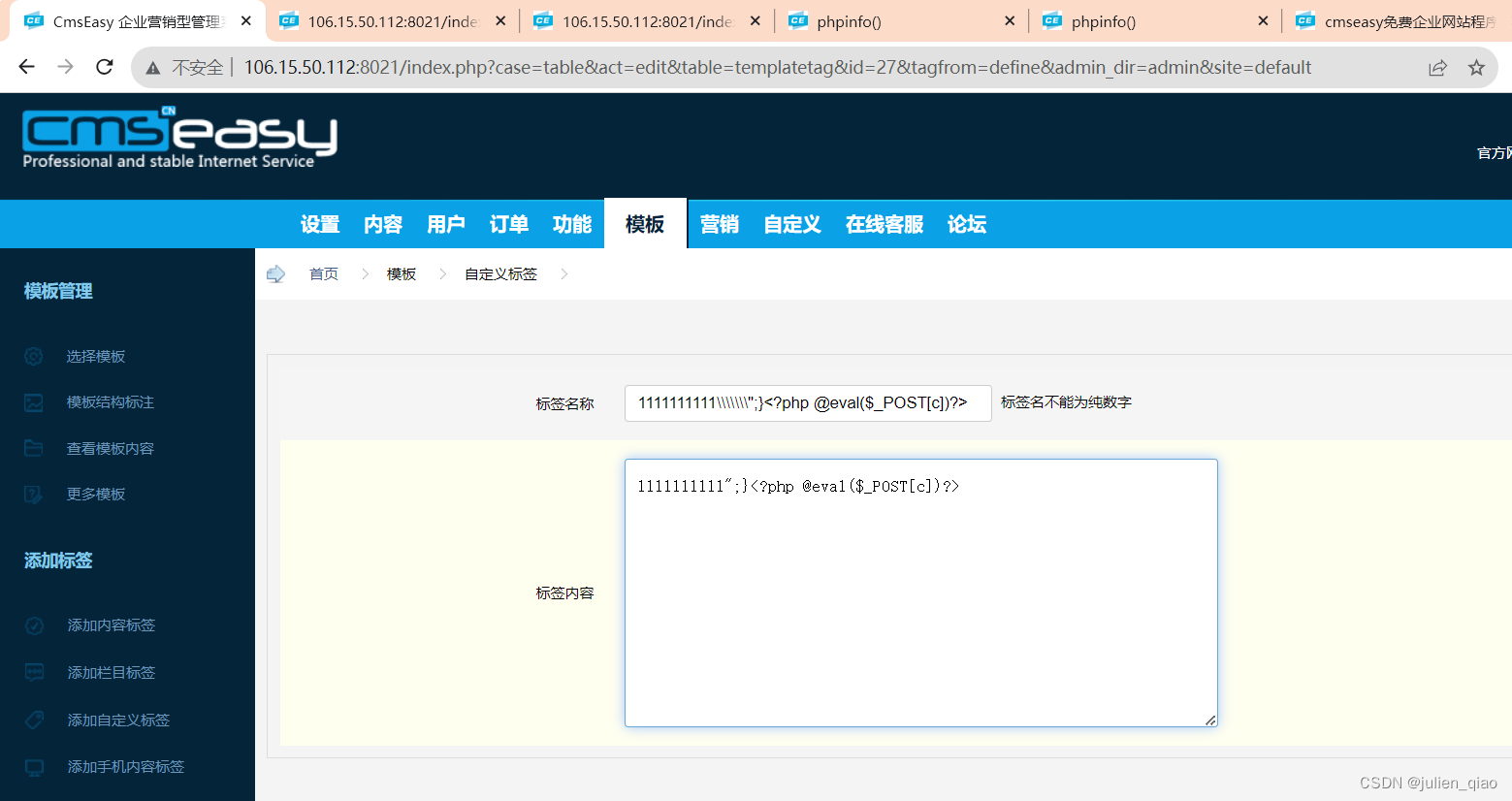Screen dimensions: 1512x801
Task: Click the browser back arrow
Action: [26, 67]
